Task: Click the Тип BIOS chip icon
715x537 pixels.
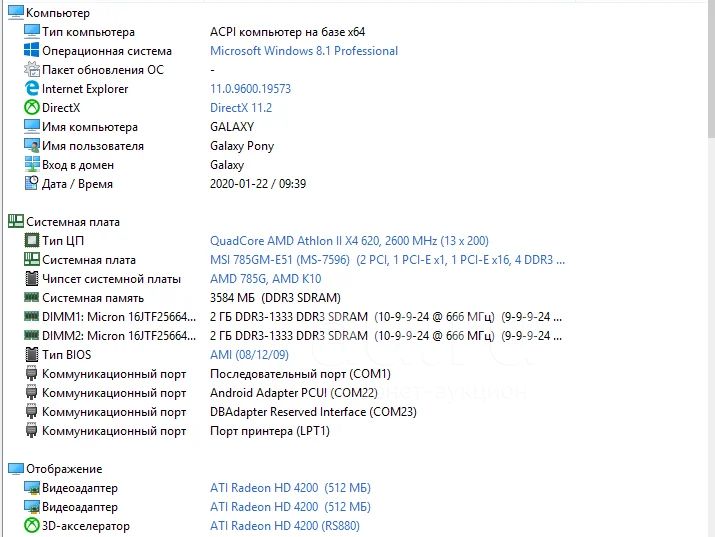Action: click(31, 354)
